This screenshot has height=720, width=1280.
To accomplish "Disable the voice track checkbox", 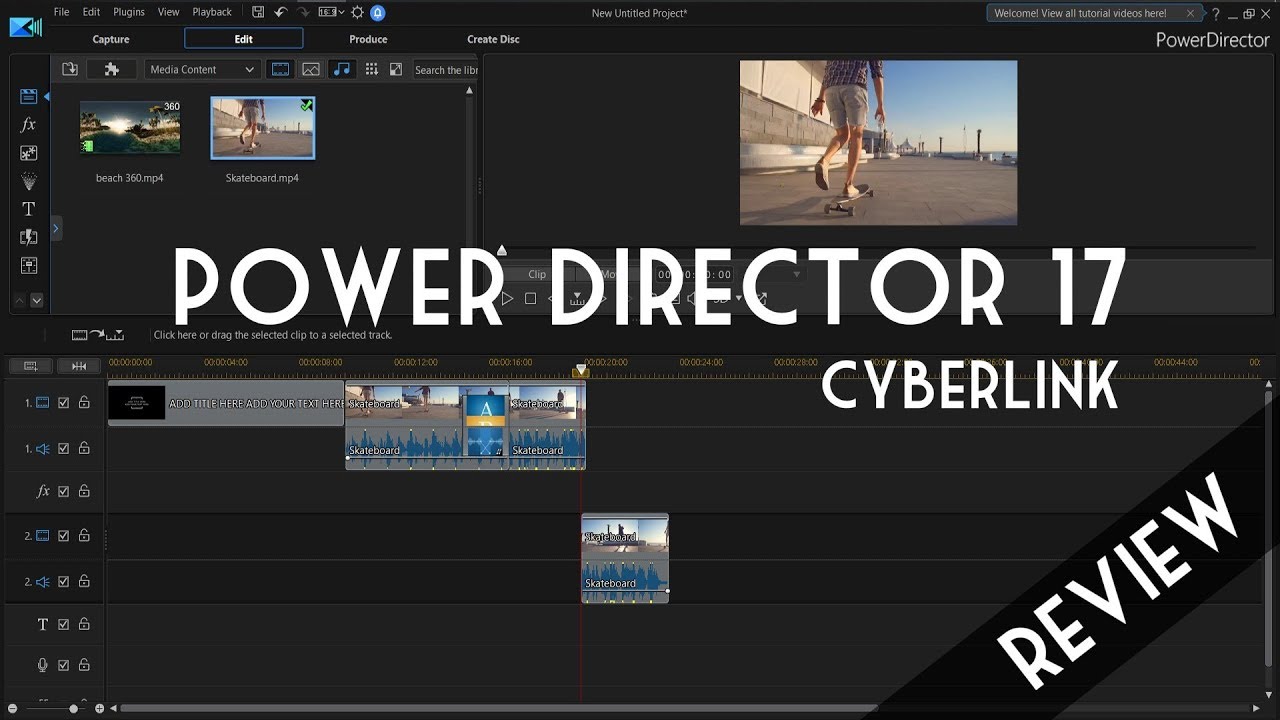I will 64,665.
